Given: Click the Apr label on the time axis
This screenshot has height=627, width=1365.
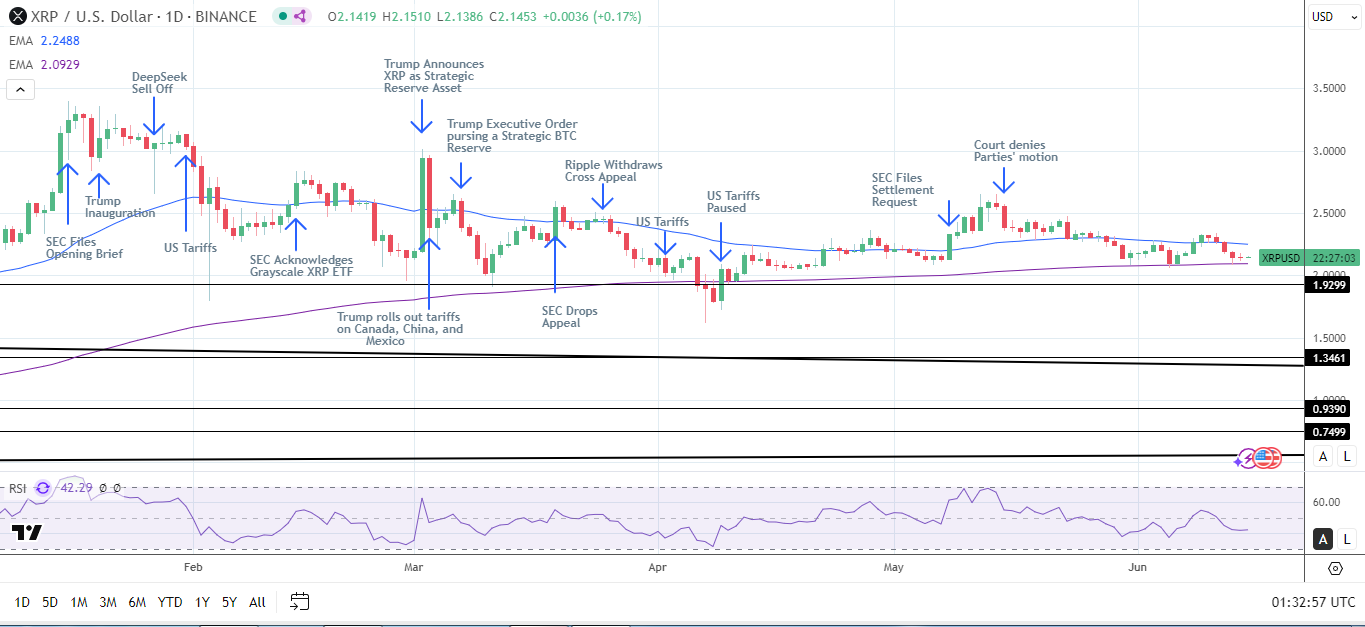Looking at the screenshot, I should 657,567.
